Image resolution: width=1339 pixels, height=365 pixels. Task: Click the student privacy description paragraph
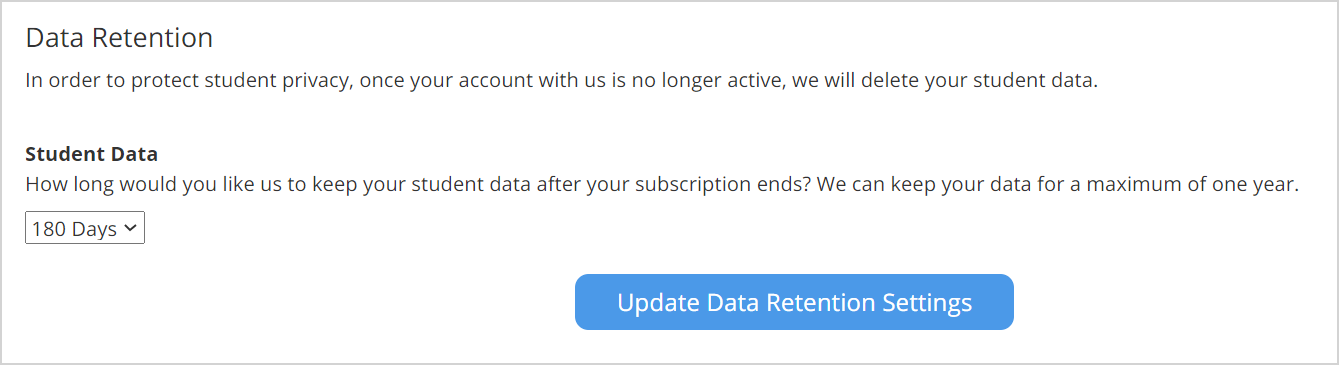pos(561,81)
